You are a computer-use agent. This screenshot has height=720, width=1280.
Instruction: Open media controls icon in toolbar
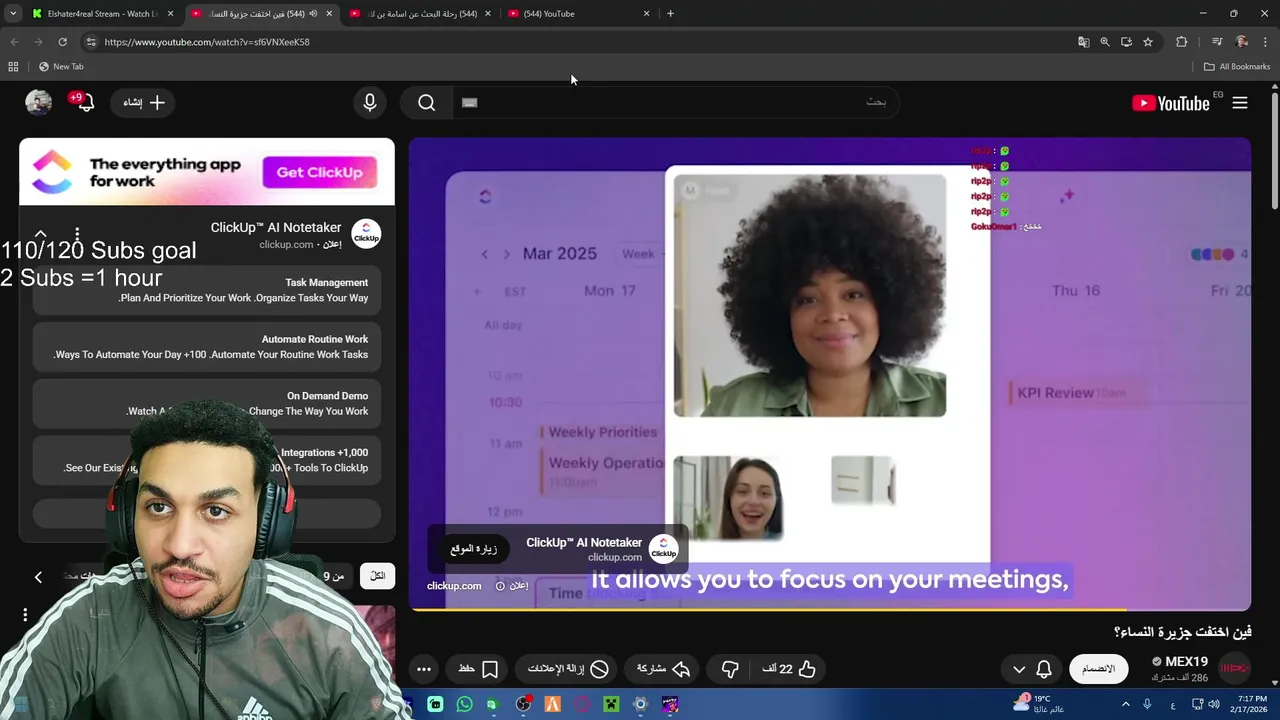[x=1216, y=42]
